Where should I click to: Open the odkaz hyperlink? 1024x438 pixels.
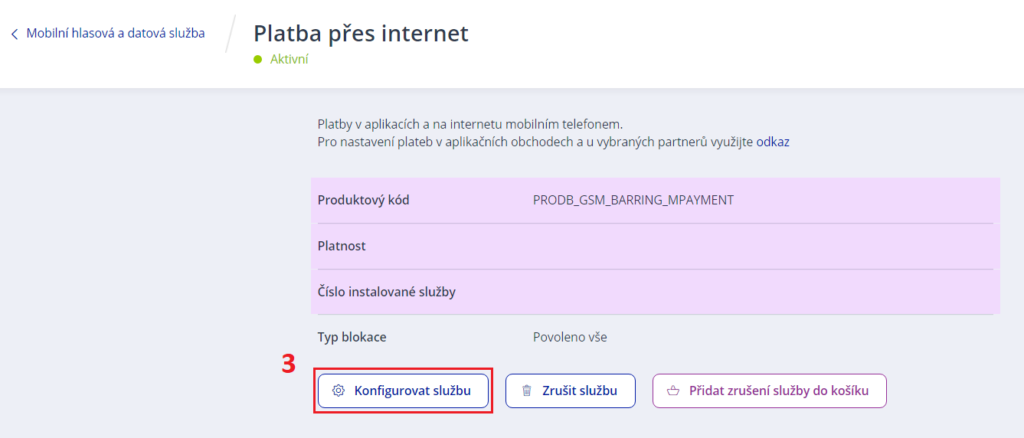click(772, 142)
